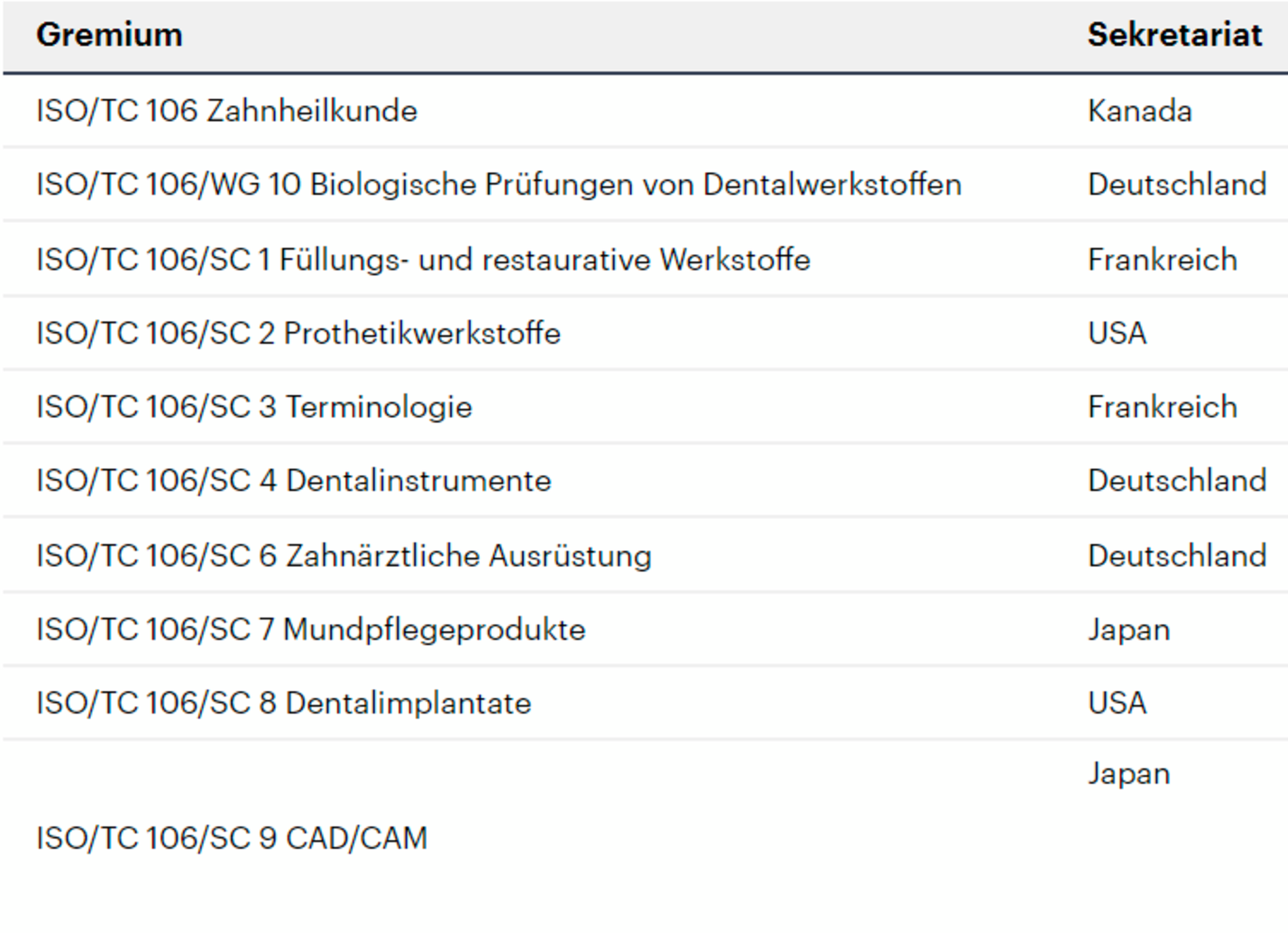1288x933 pixels.
Task: Click the Sekretariat column header
Action: pos(1174,35)
